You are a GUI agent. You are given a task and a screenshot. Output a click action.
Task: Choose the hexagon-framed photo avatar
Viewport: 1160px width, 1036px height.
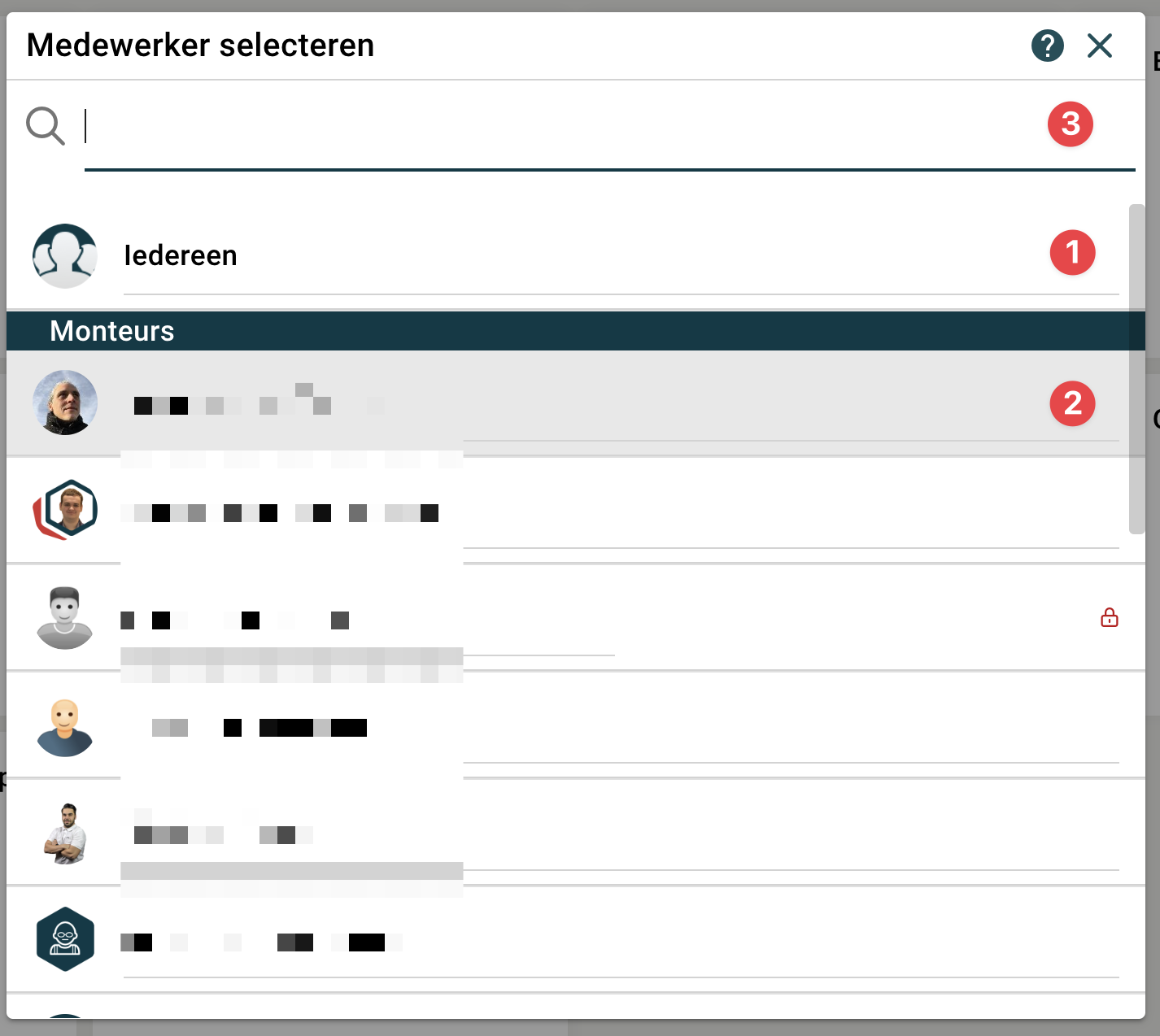click(x=66, y=510)
